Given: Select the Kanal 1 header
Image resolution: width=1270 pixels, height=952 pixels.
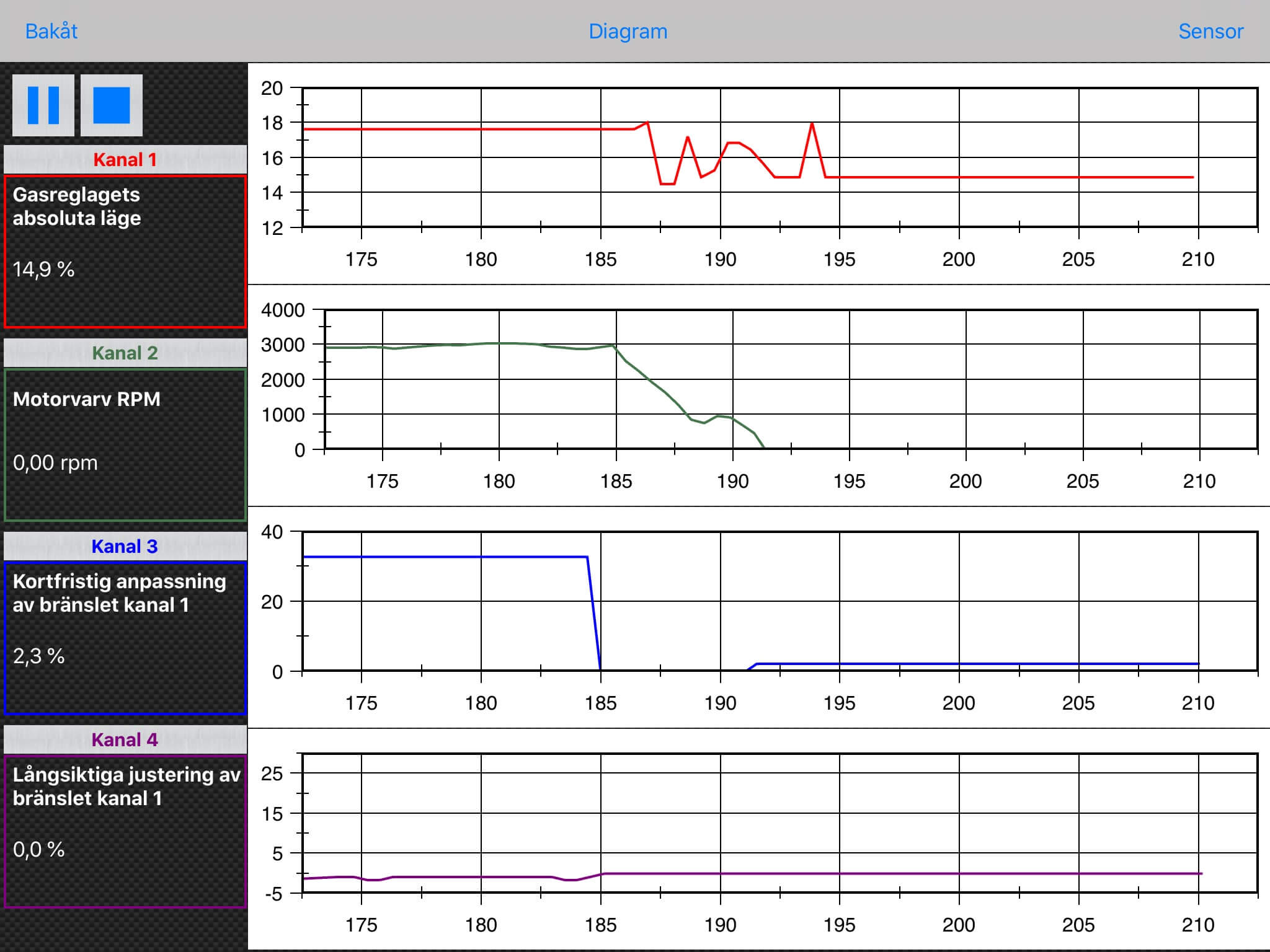Looking at the screenshot, I should (x=125, y=160).
